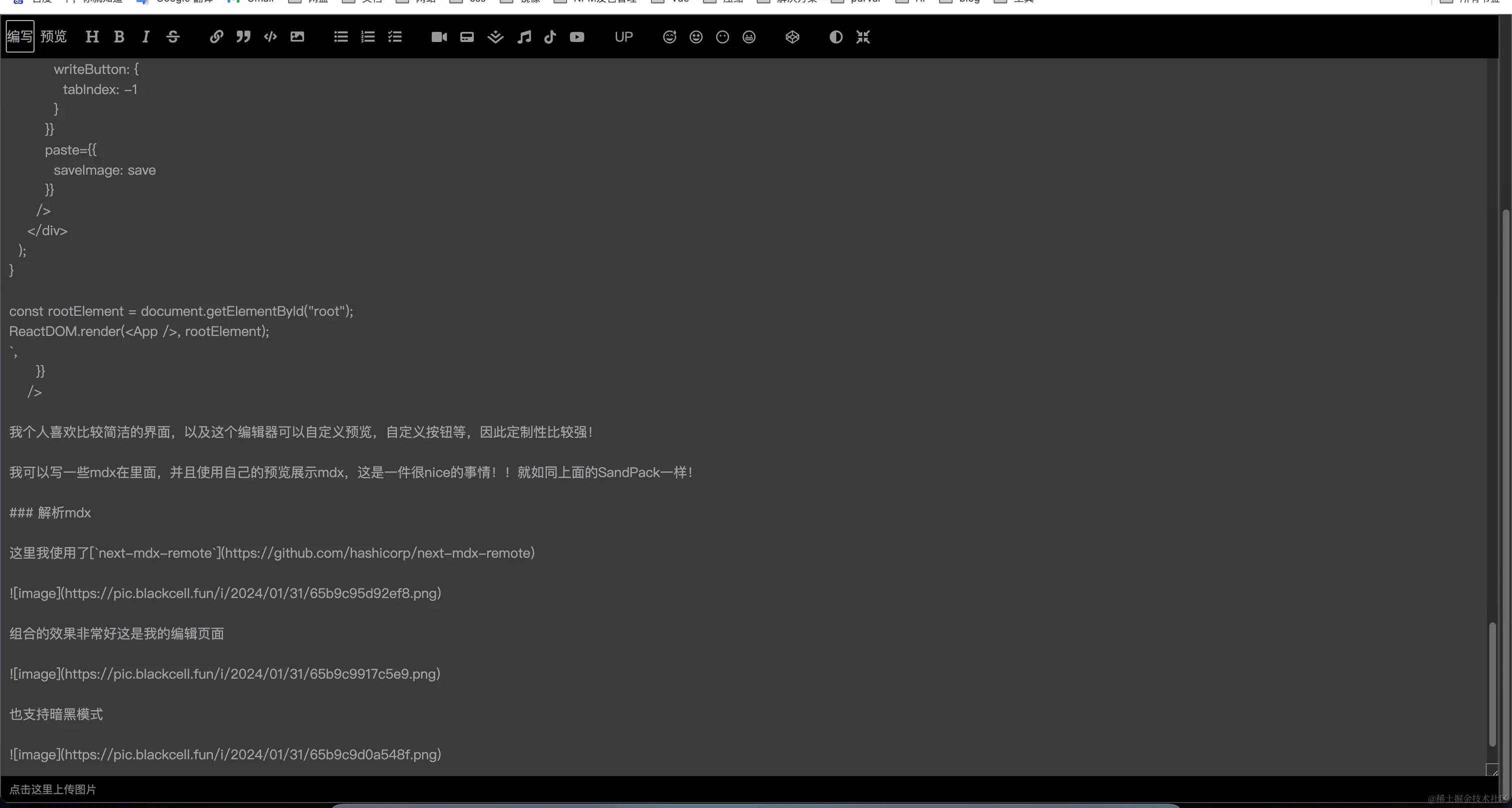Apply strikethrough formatting

[172, 37]
